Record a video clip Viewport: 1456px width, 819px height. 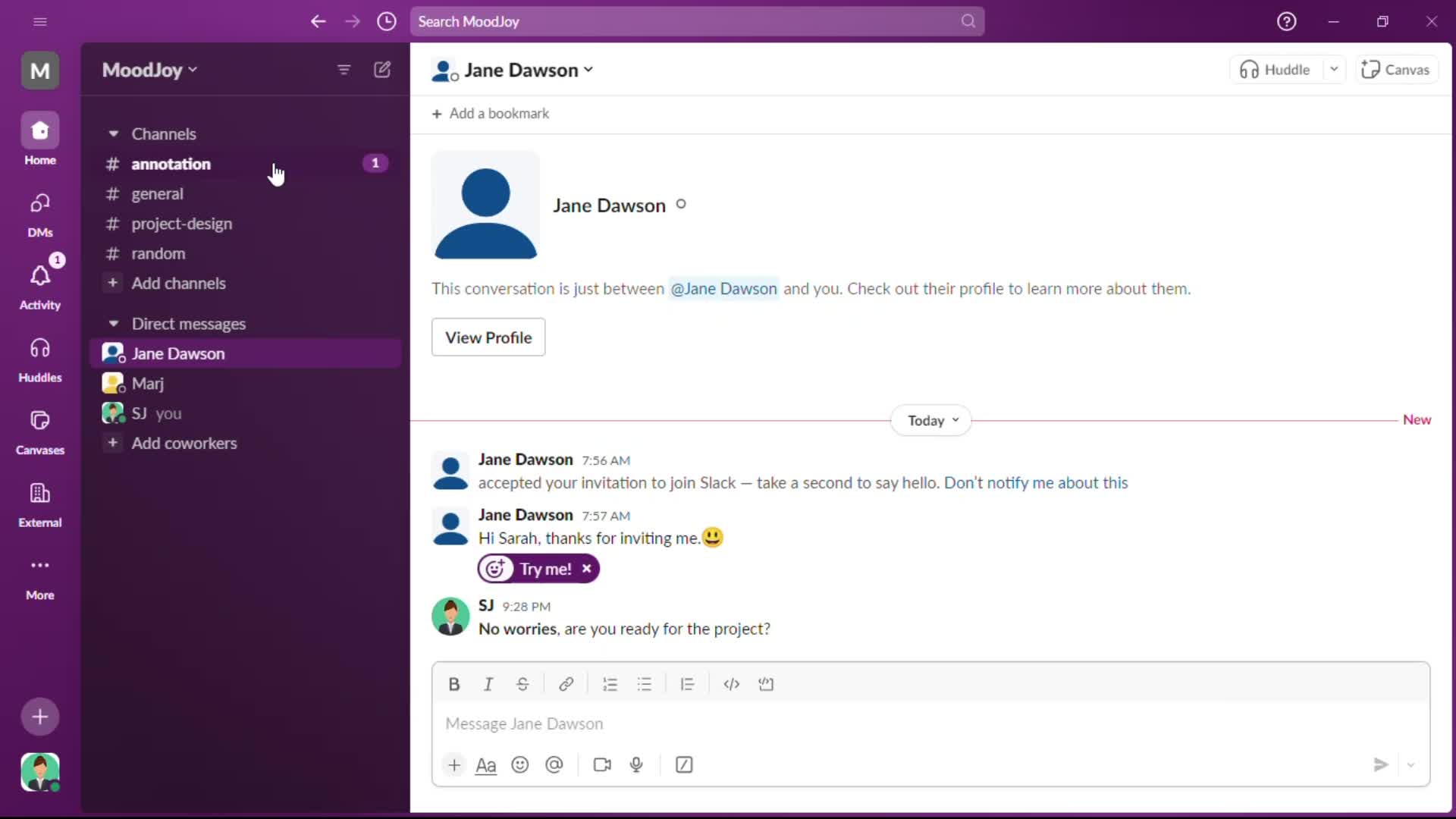pos(602,764)
